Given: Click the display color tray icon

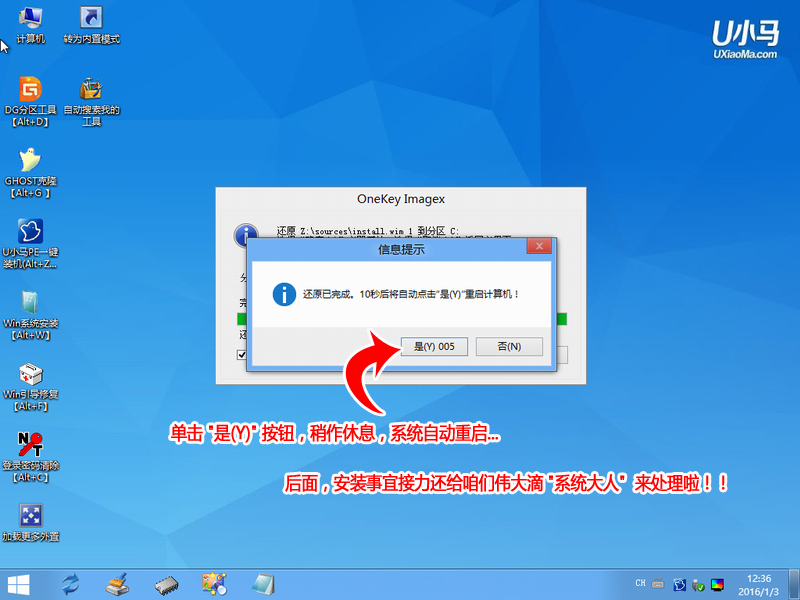Looking at the screenshot, I should click(716, 584).
